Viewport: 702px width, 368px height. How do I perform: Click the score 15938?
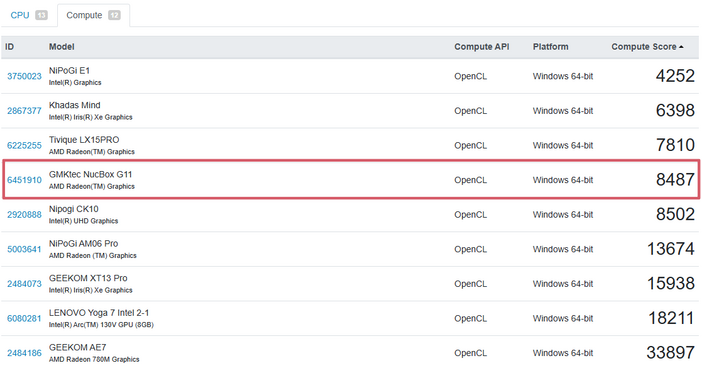point(671,283)
